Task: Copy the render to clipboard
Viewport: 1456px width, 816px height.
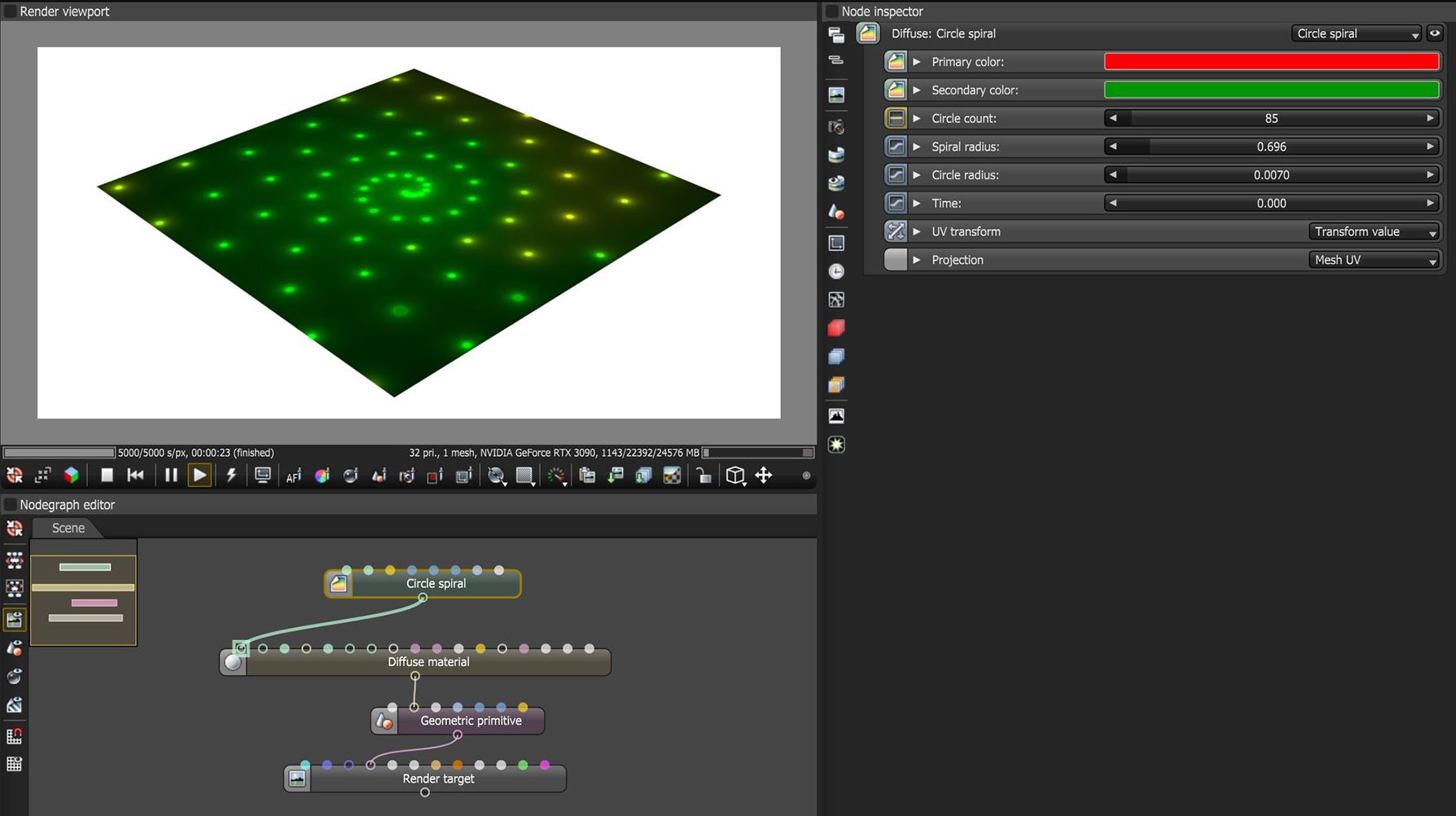Action: [x=587, y=476]
